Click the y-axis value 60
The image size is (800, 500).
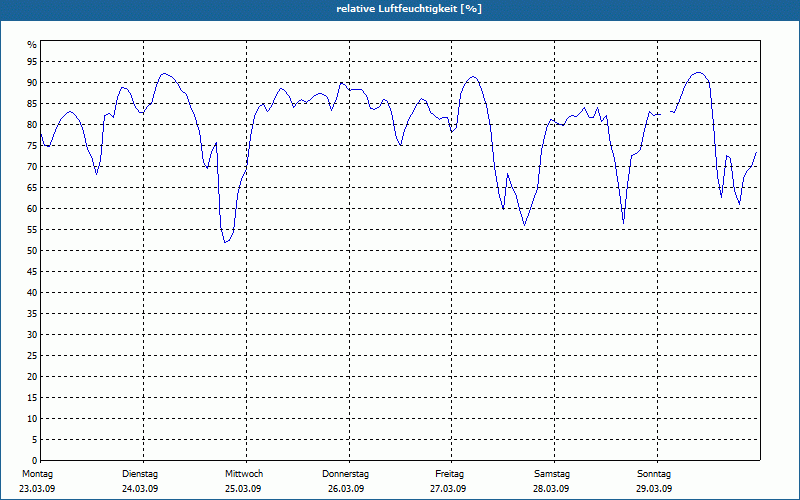tap(32, 209)
